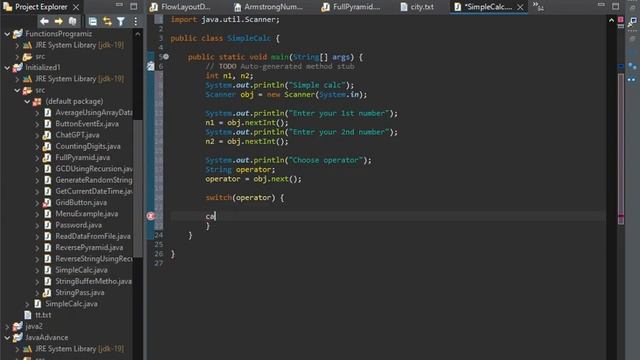Switch to the FlowLayoutD... editor tab
This screenshot has width=640, height=360.
click(180, 7)
